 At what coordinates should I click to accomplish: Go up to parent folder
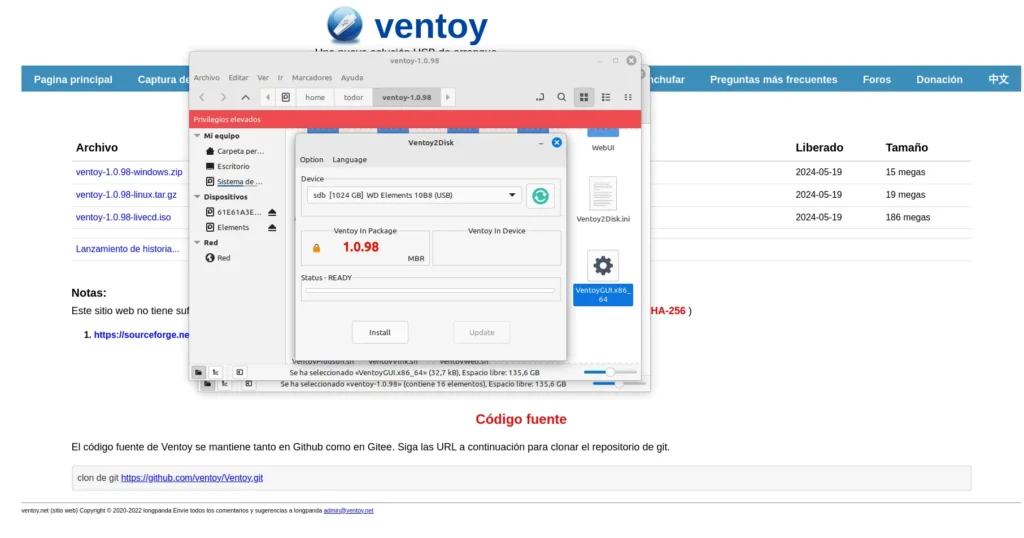click(246, 97)
